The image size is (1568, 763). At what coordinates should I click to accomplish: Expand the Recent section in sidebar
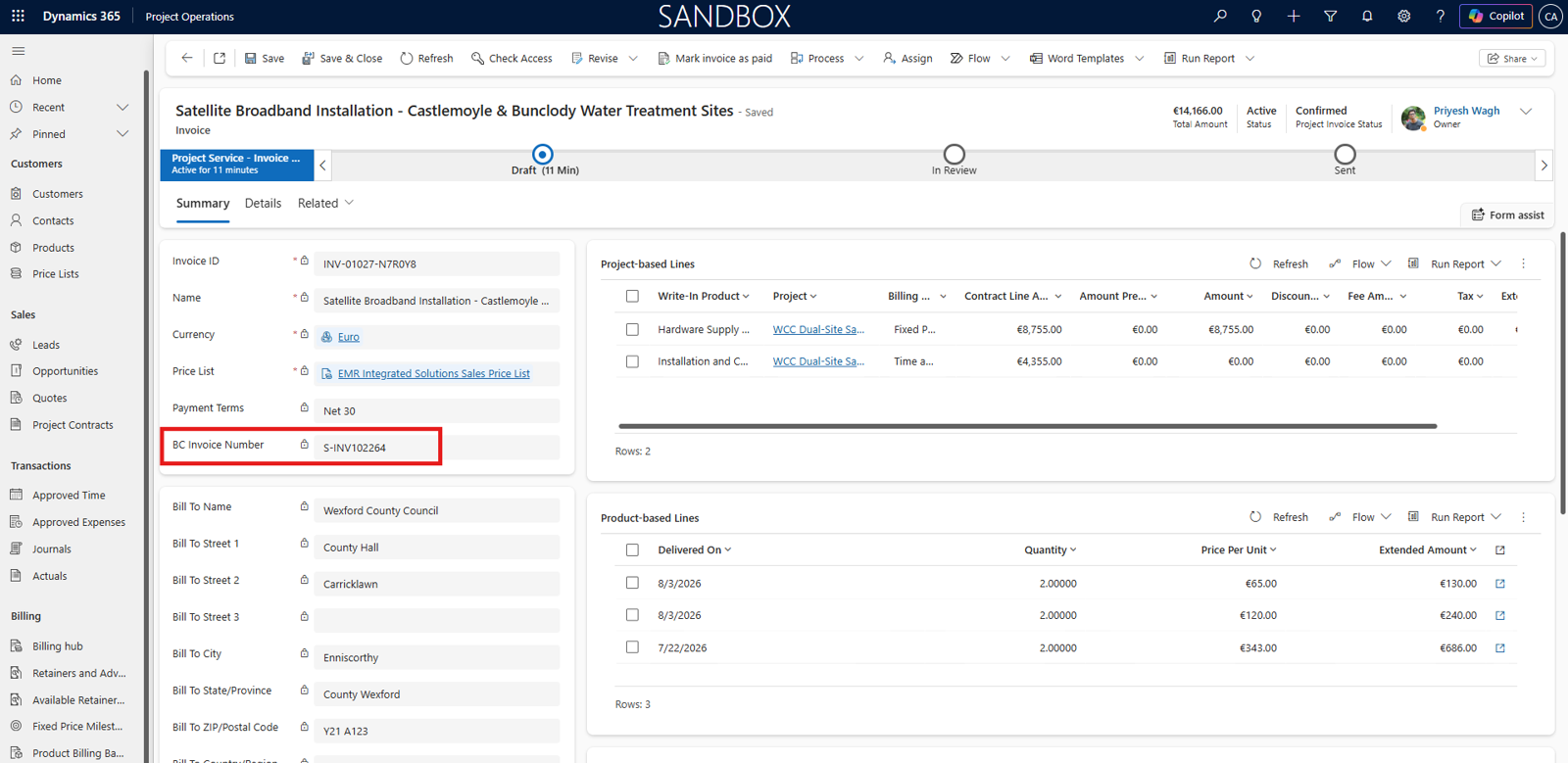122,107
